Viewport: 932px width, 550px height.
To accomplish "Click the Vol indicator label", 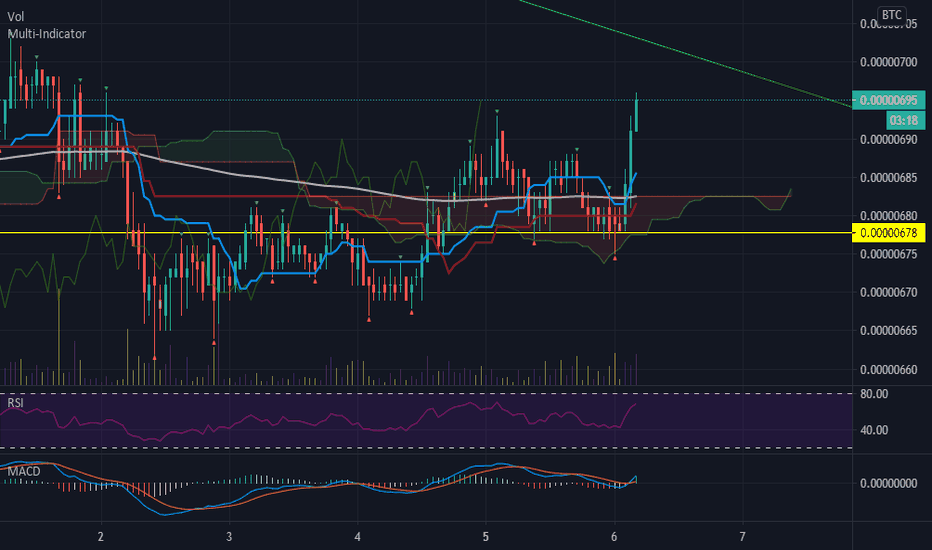I will click(15, 17).
